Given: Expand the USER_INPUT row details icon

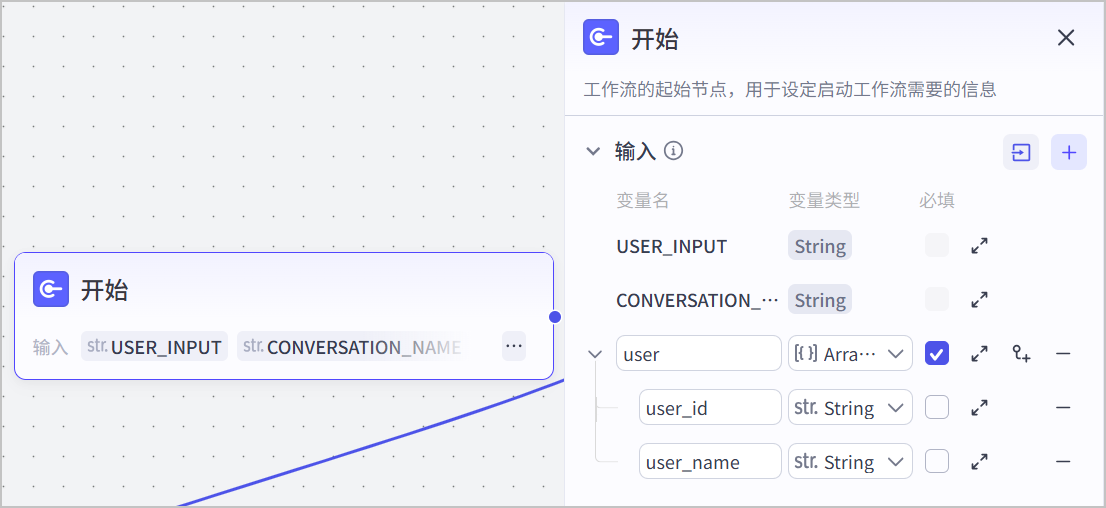Looking at the screenshot, I should pos(979,246).
